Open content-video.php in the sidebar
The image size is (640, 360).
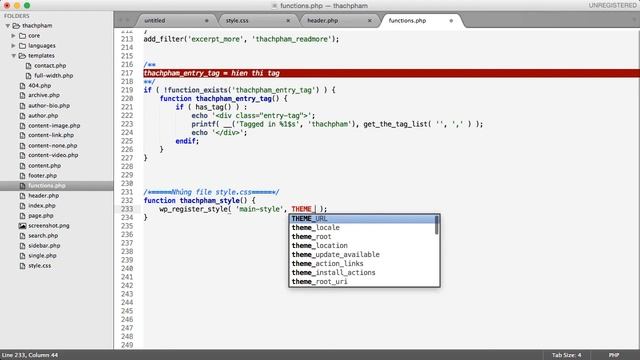coord(53,155)
